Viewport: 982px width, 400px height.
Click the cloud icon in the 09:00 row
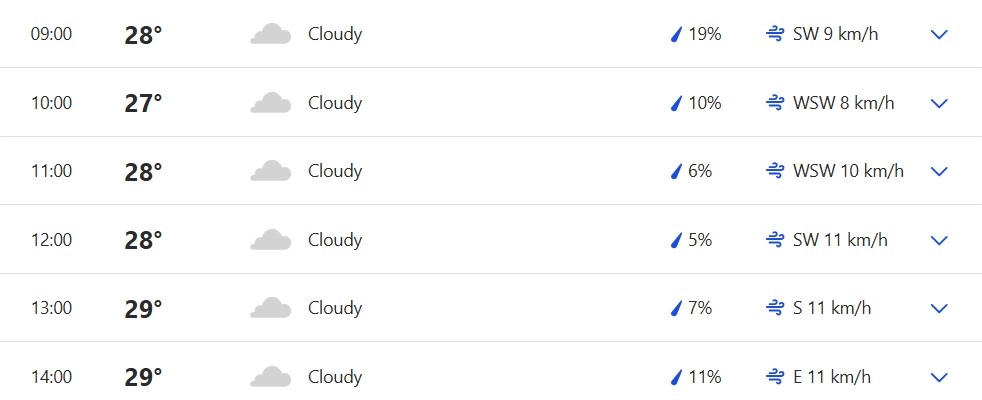(x=270, y=35)
